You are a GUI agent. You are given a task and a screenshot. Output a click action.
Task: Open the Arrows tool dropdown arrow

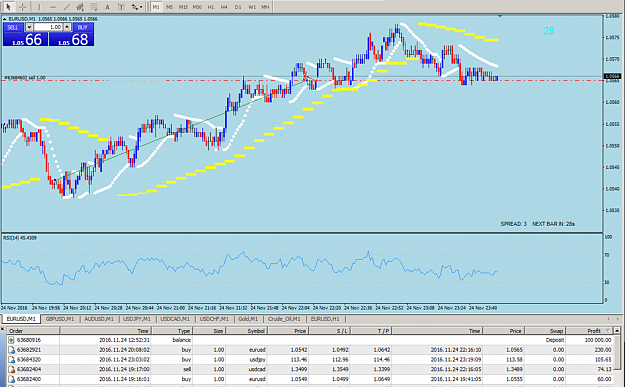tap(141, 7)
